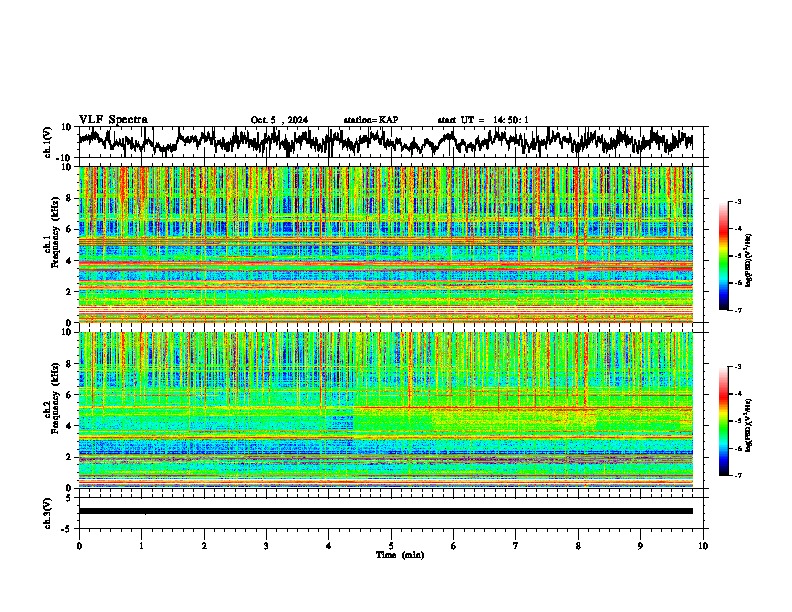Select the "start UT = 14:50:1" text

point(483,120)
